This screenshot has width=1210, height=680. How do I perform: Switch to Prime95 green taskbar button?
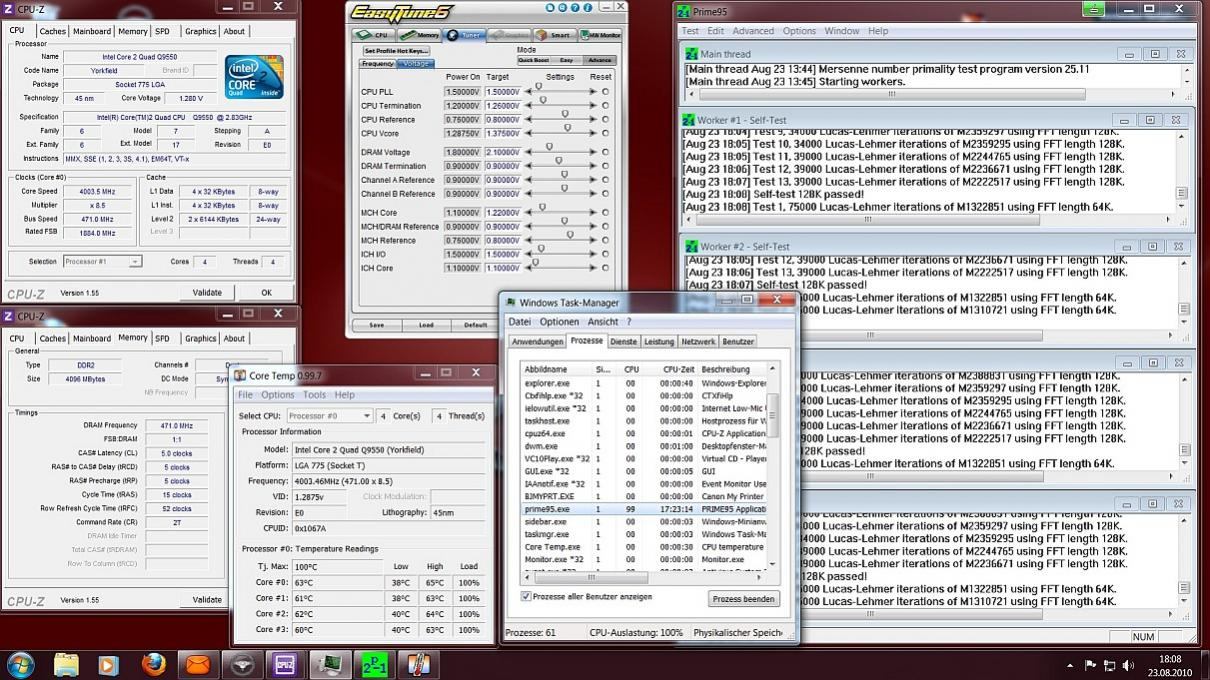373,664
